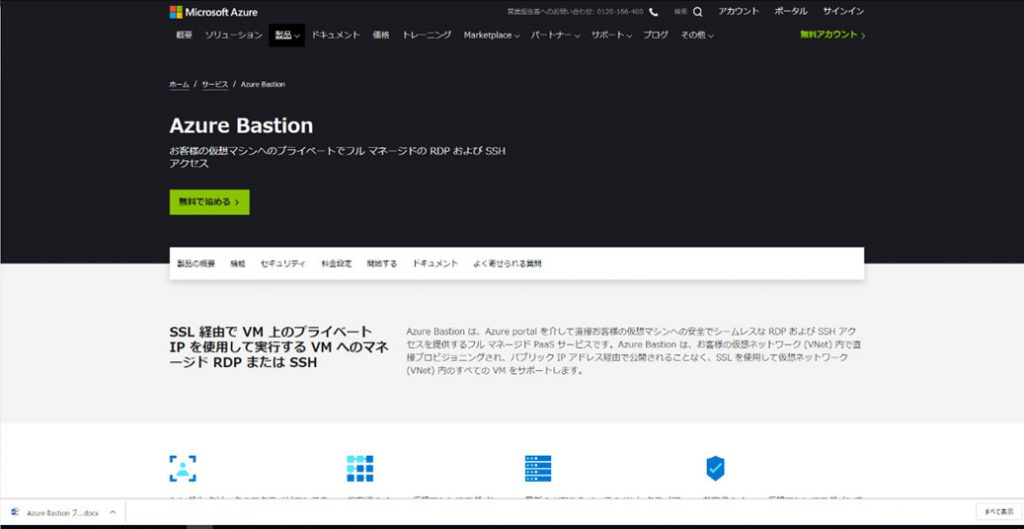
Task: Click the ポータル link
Action: (791, 12)
